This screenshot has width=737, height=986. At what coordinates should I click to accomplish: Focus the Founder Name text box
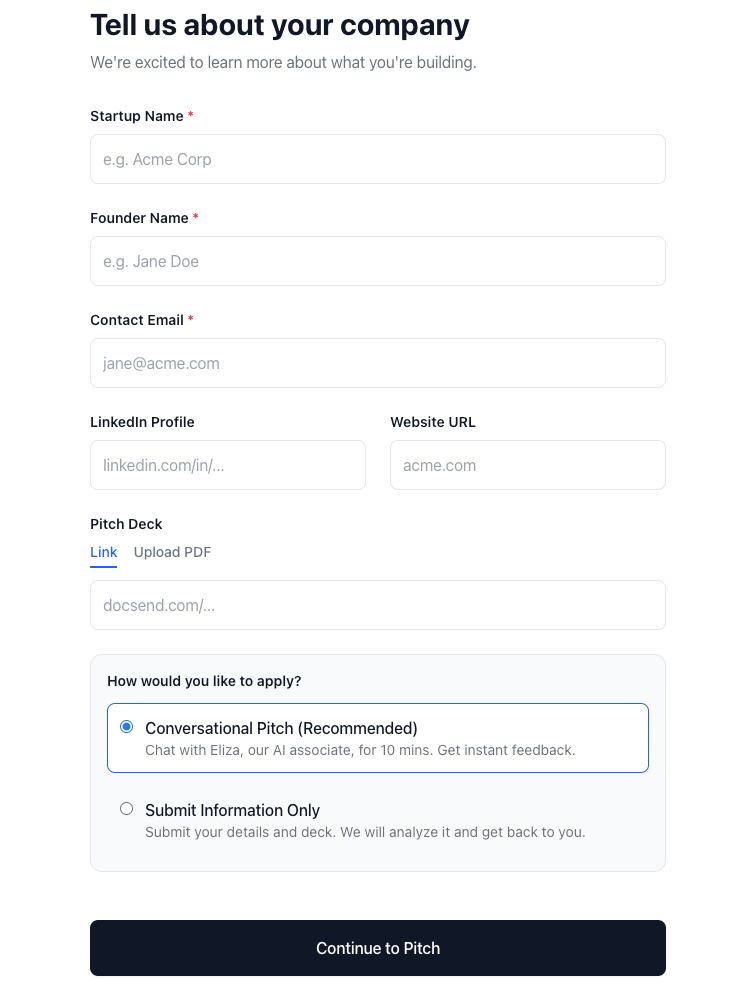tap(377, 261)
